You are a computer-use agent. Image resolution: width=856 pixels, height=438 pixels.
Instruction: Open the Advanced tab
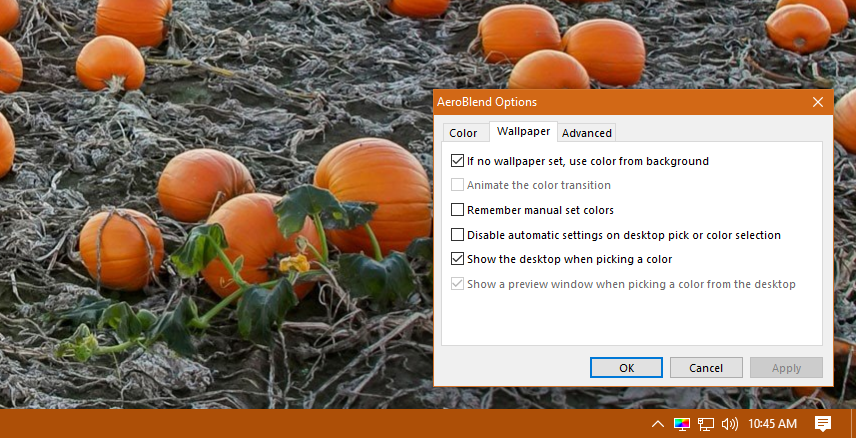[587, 133]
